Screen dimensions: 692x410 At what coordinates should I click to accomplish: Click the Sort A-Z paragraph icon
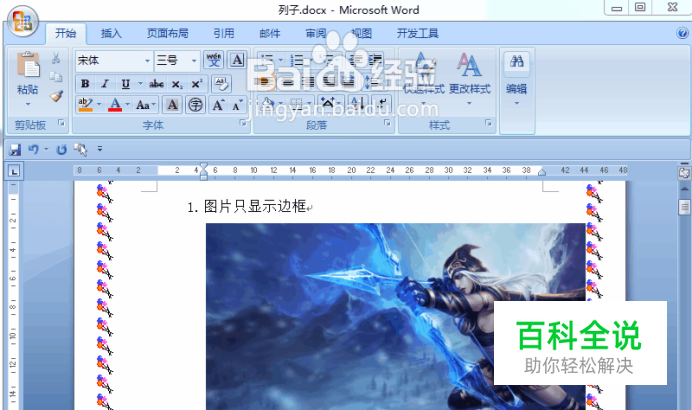tap(357, 104)
